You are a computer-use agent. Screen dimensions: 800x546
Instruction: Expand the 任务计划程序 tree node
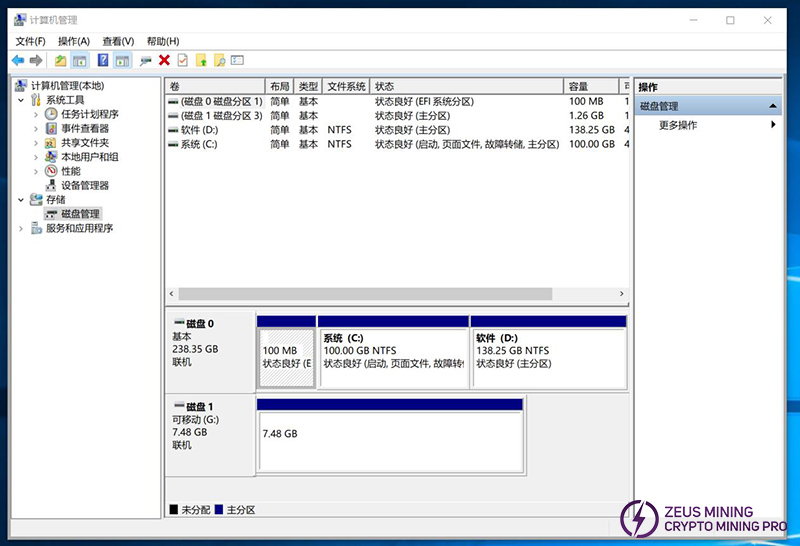(x=37, y=114)
